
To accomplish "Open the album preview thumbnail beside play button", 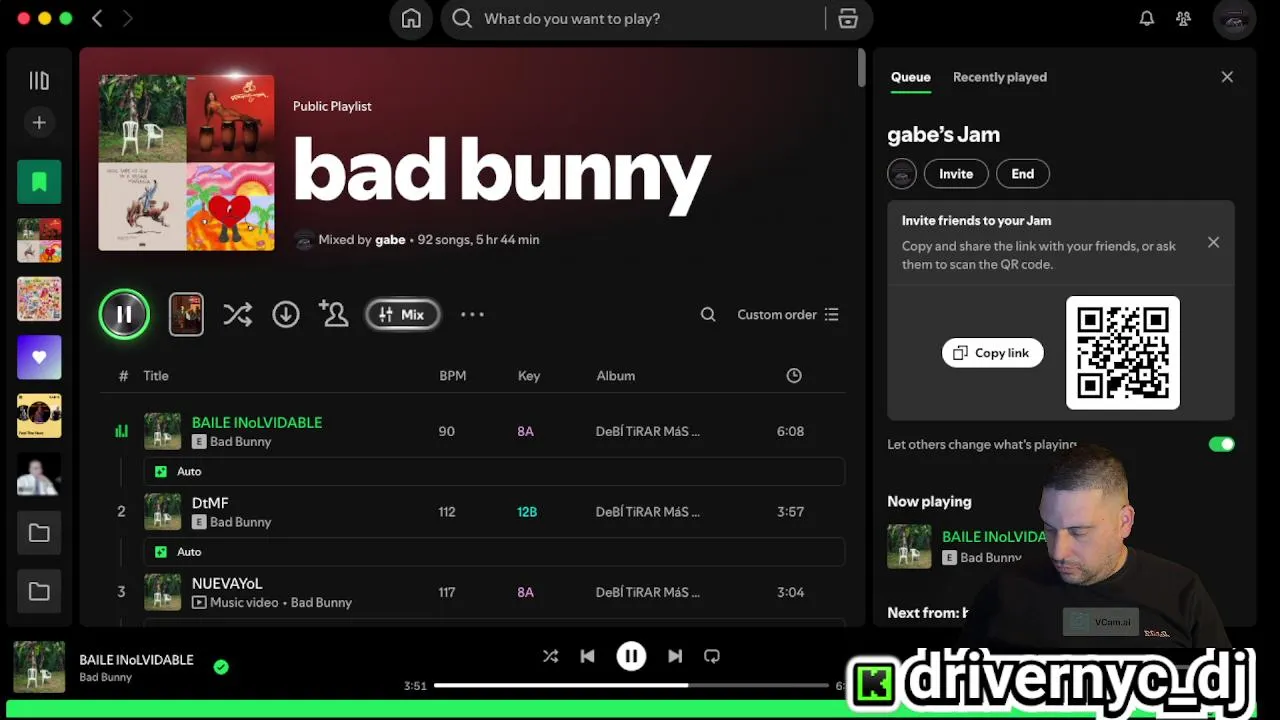I will [x=186, y=314].
